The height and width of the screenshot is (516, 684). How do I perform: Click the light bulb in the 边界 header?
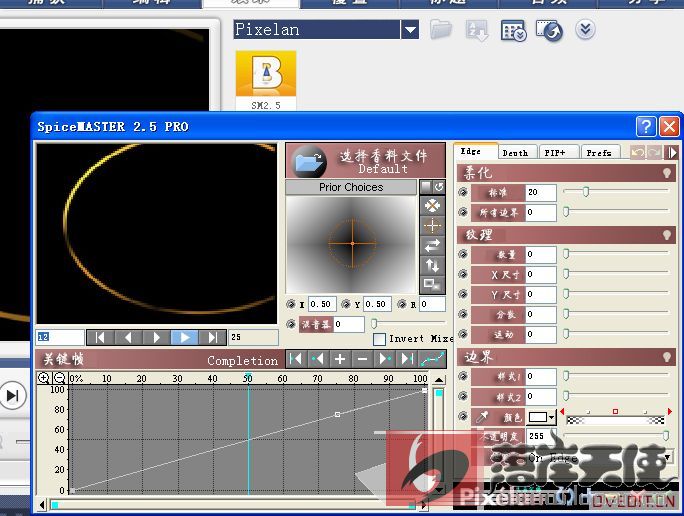tap(667, 357)
